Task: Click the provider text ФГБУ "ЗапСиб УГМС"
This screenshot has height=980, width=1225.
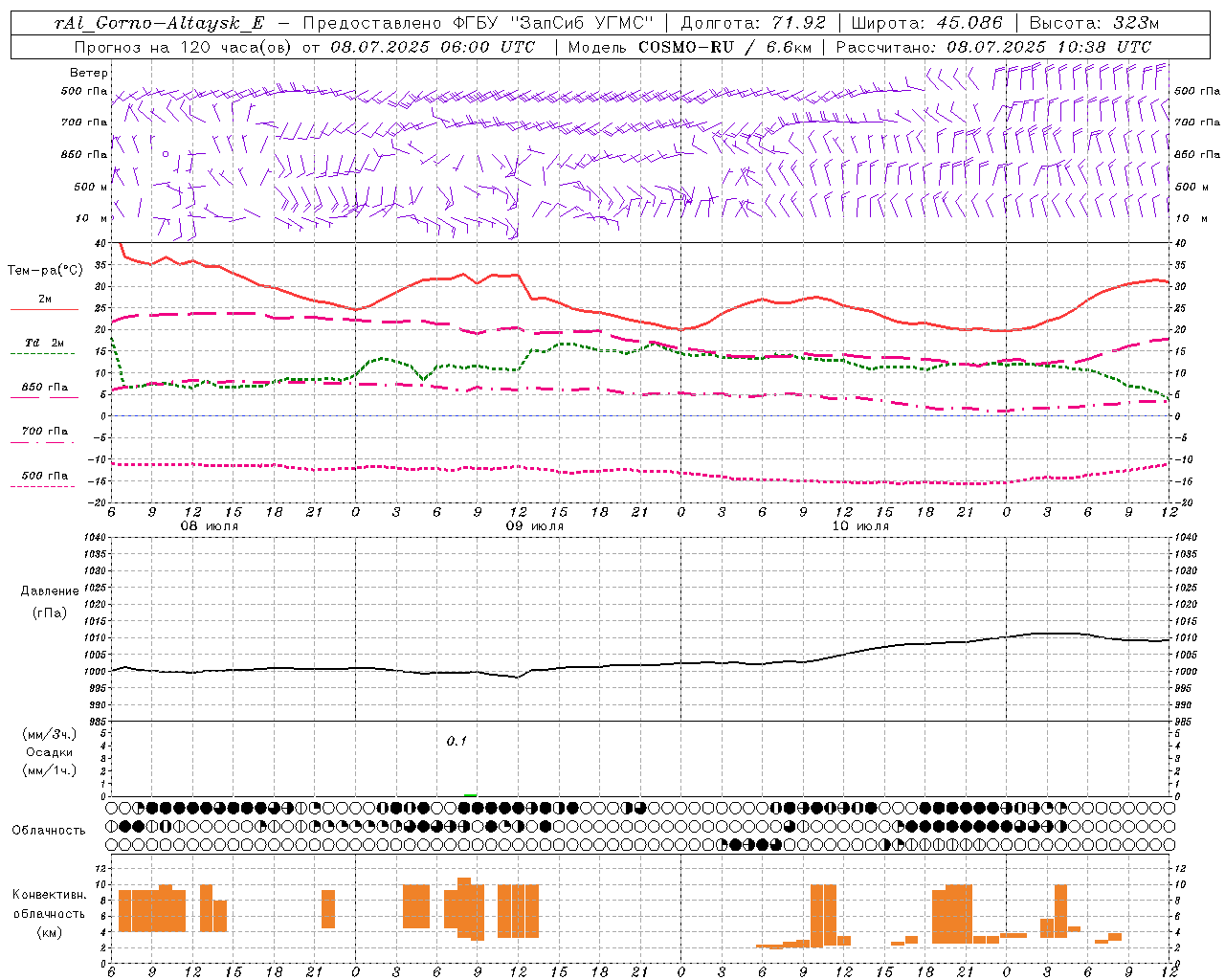Action: 552,23
